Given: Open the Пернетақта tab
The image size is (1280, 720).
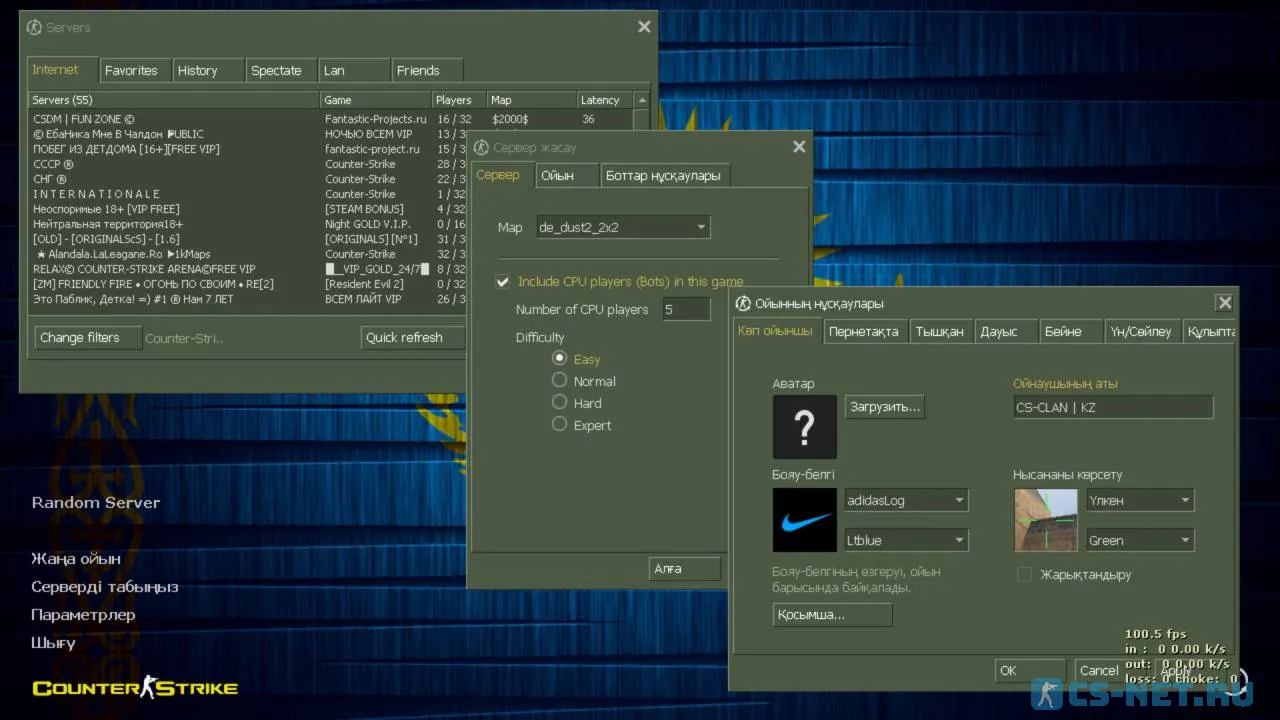Looking at the screenshot, I should tap(866, 331).
